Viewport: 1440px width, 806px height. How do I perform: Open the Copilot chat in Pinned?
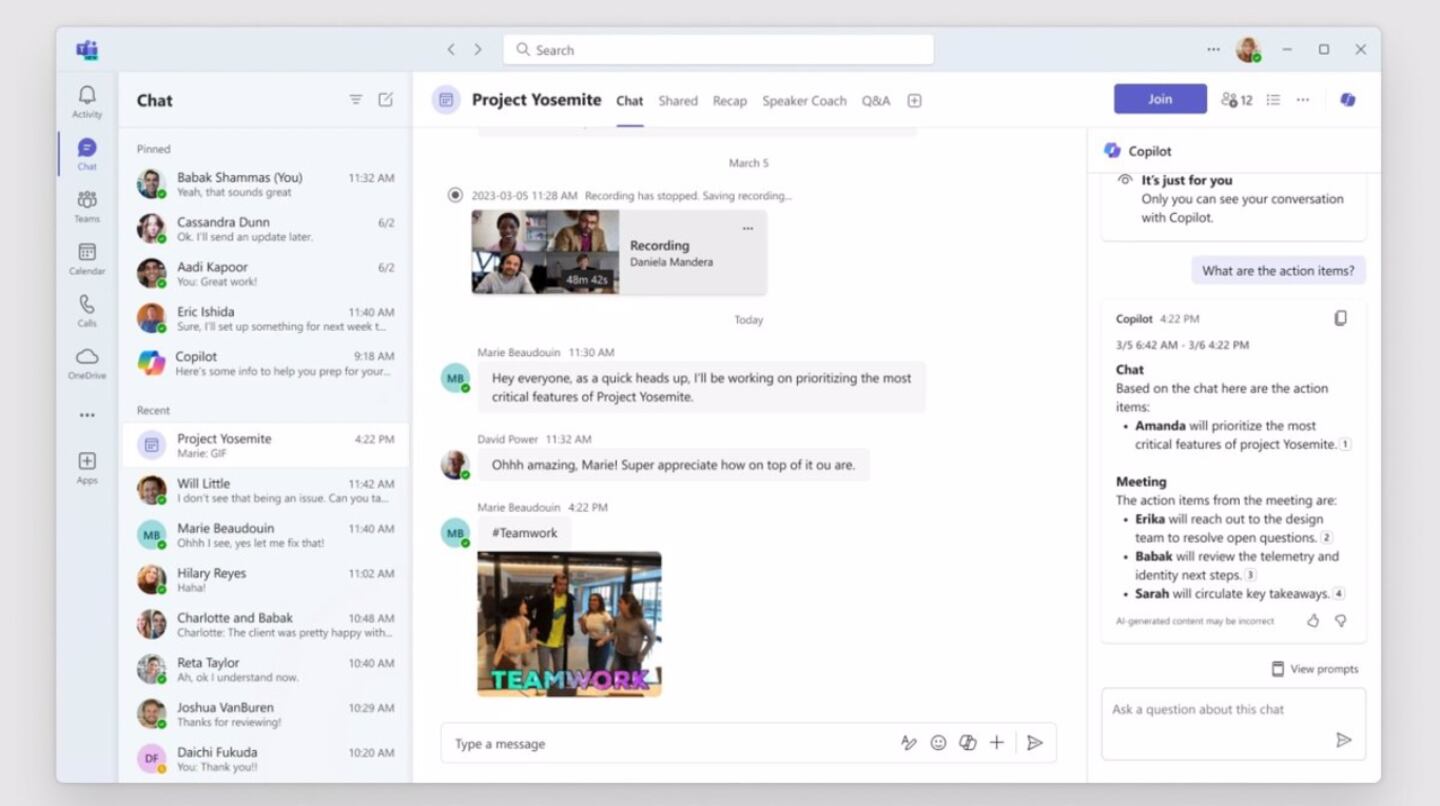[265, 364]
